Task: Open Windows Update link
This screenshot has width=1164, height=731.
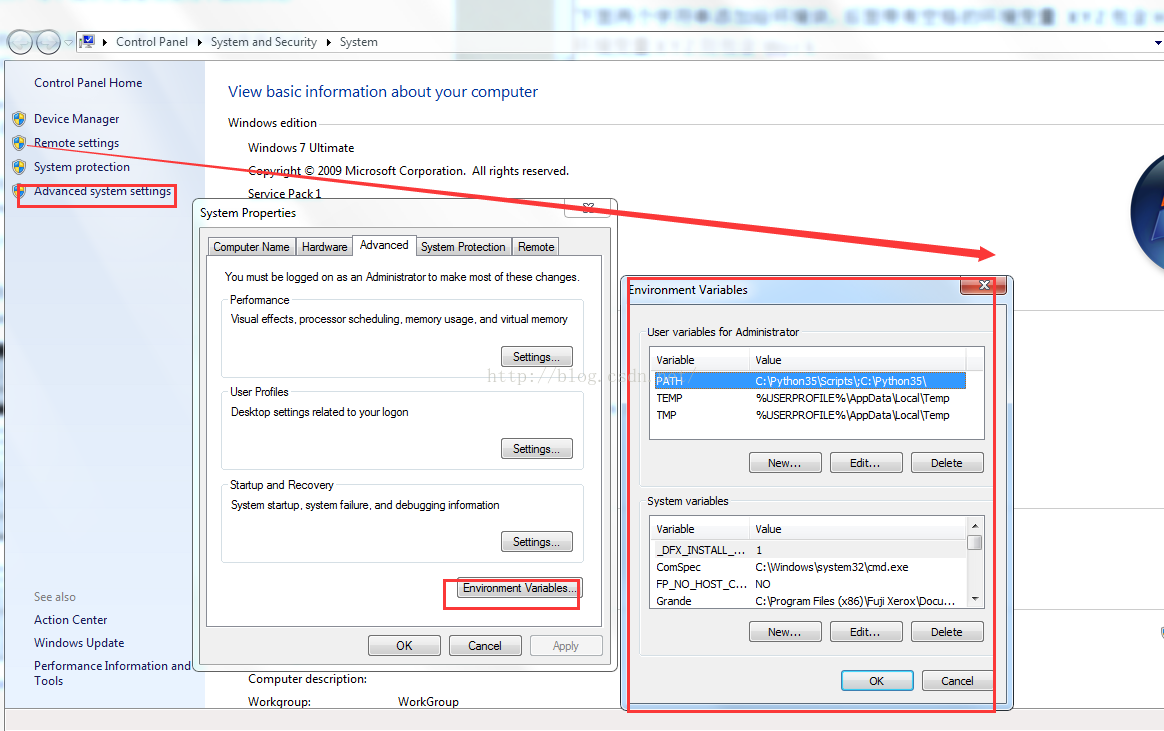Action: (79, 643)
